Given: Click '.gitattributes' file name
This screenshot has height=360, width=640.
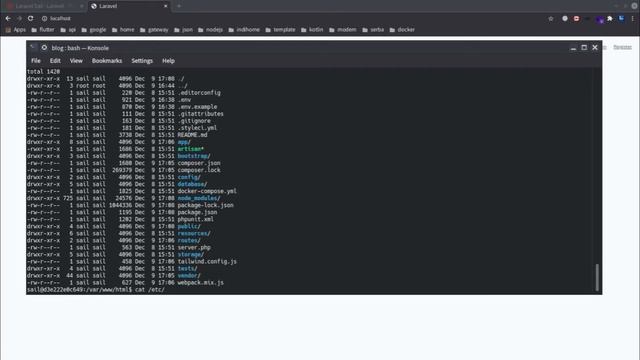Looking at the screenshot, I should [200, 114].
